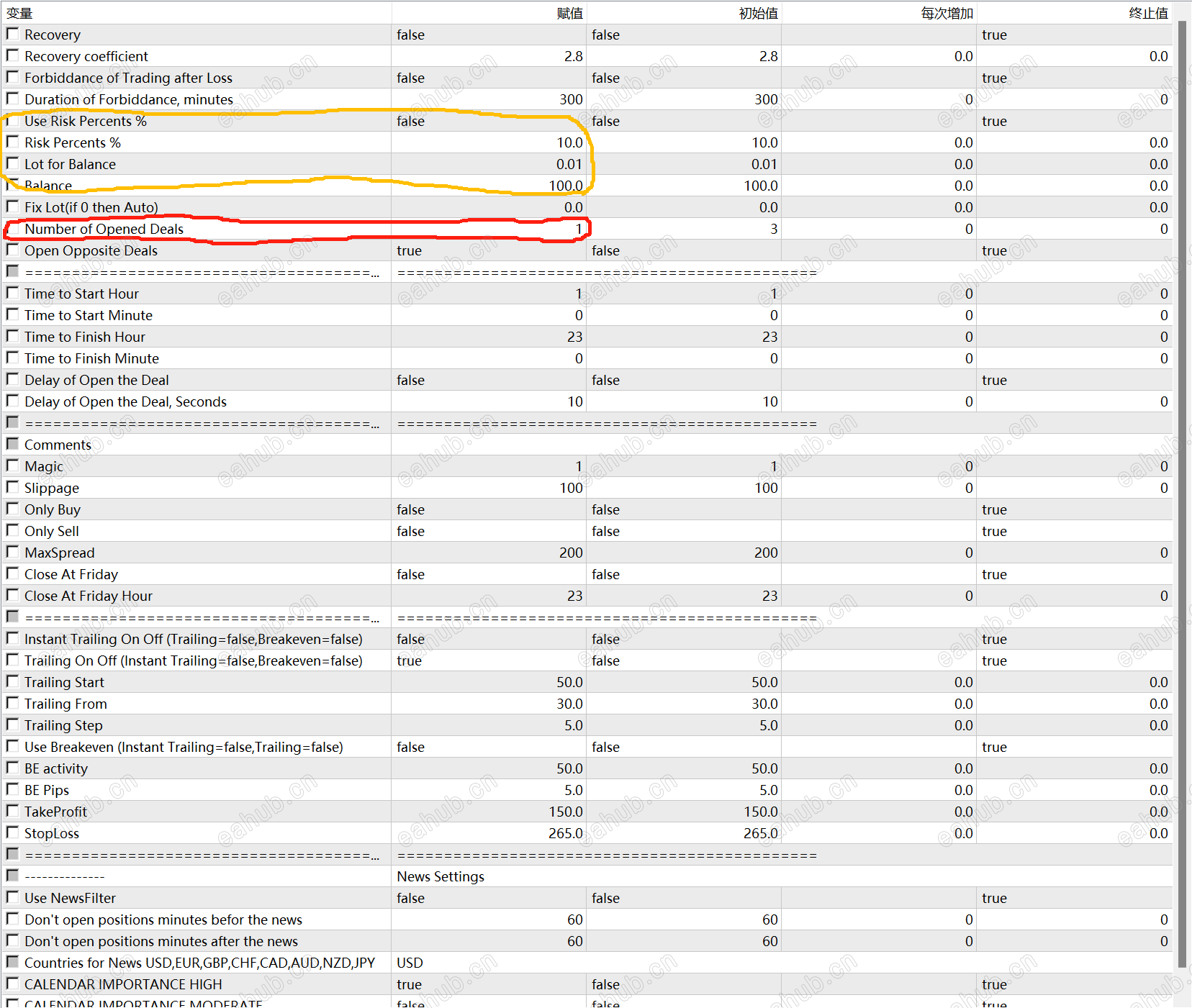
Task: Tick the TakeProfit checkbox
Action: click(x=12, y=811)
